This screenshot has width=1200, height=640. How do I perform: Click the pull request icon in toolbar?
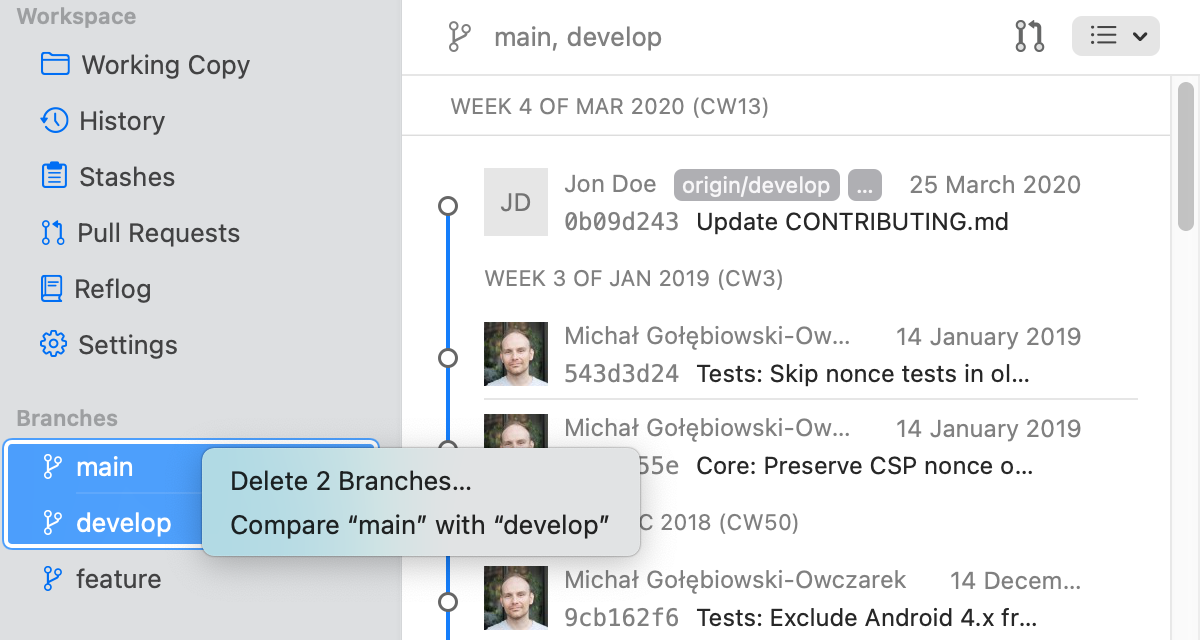pos(1029,37)
